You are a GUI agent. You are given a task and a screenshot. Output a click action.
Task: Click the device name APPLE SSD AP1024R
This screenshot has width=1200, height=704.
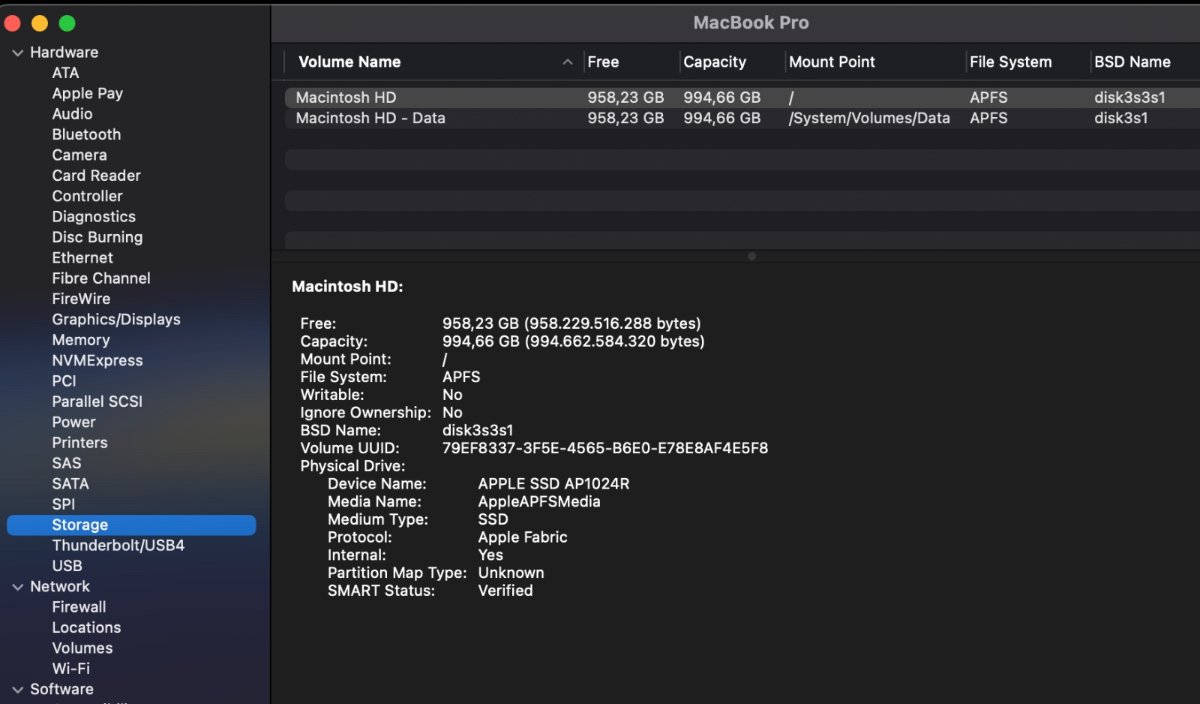coord(554,484)
